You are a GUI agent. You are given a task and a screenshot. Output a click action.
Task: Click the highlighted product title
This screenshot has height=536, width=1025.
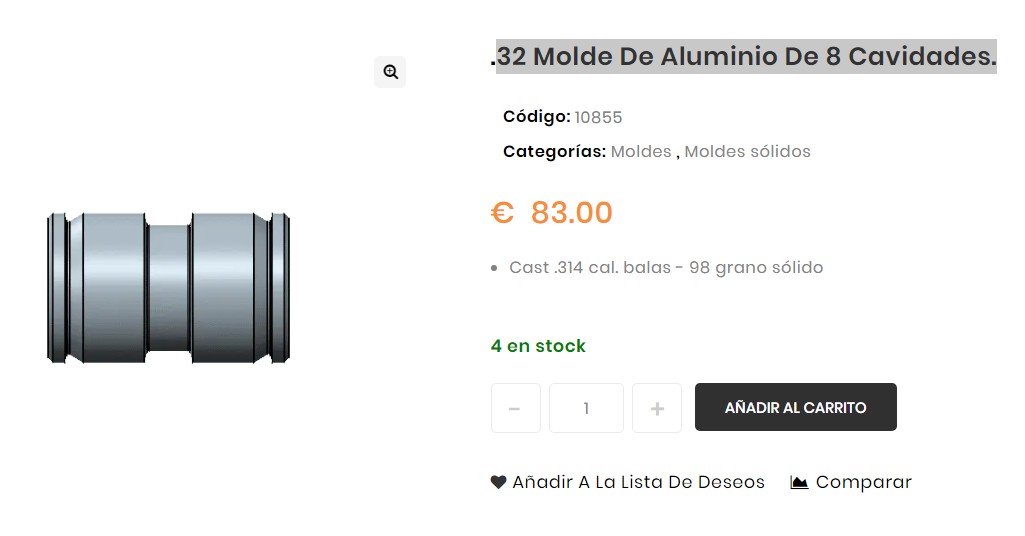[x=745, y=57]
